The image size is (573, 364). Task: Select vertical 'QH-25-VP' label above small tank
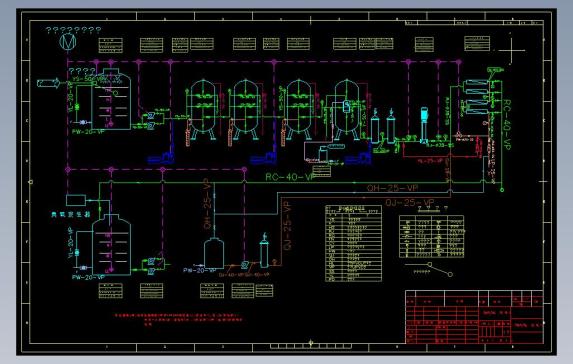pyautogui.click(x=207, y=204)
